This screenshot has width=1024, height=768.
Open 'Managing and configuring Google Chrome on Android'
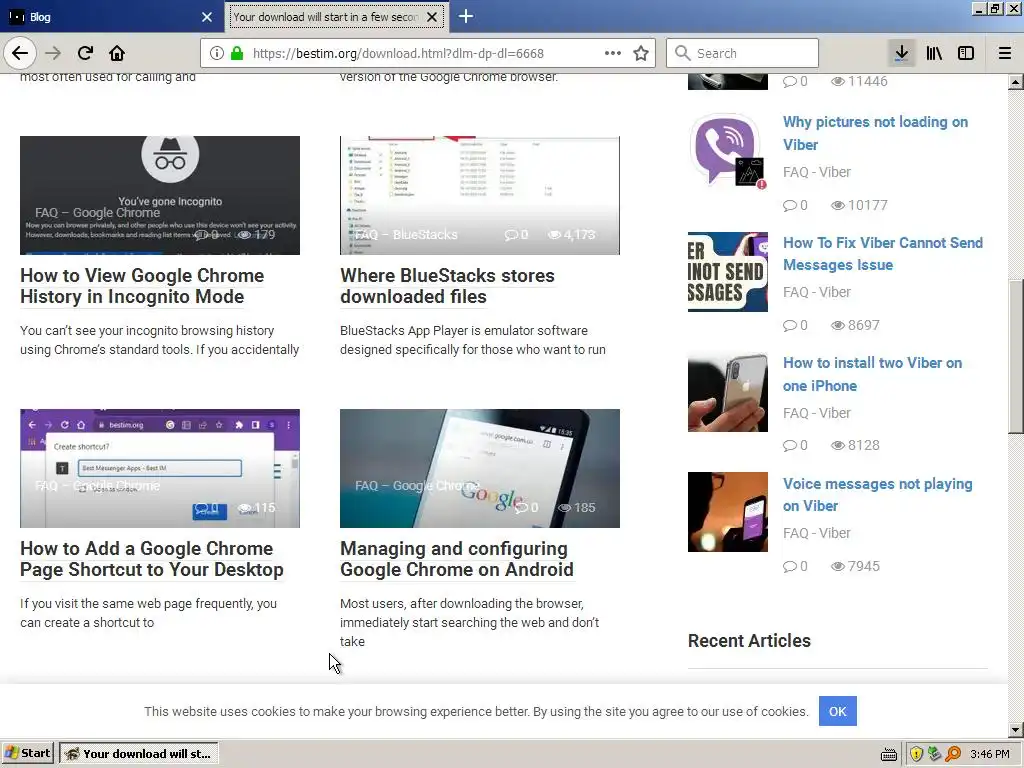point(456,559)
